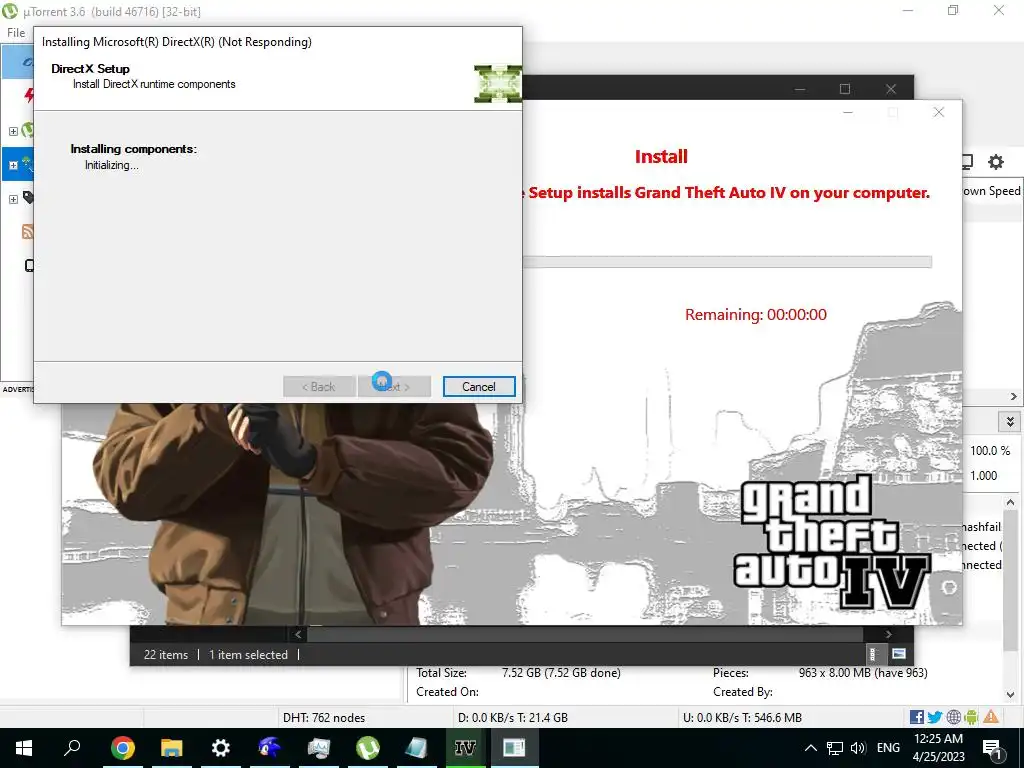Click the DHT: 762 nodes status entry
Viewport: 1024px width, 768px height.
324,718
